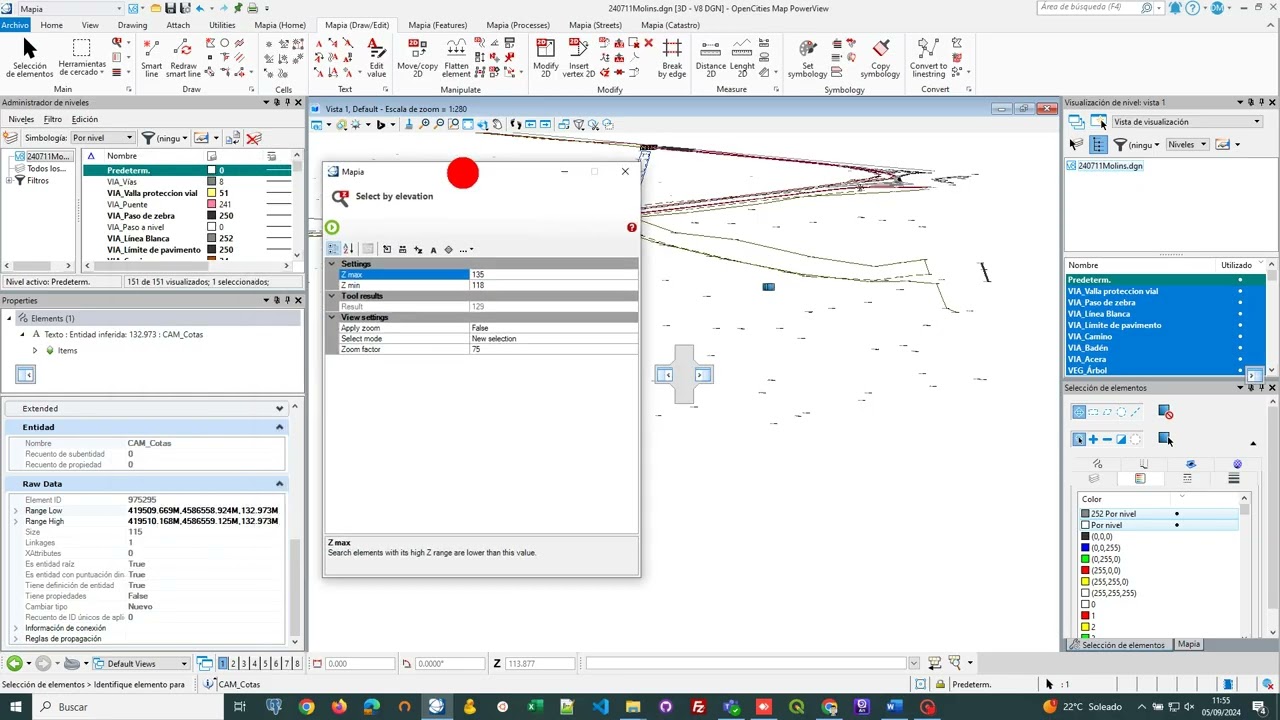Click the Edición menu in level manager

coord(85,119)
